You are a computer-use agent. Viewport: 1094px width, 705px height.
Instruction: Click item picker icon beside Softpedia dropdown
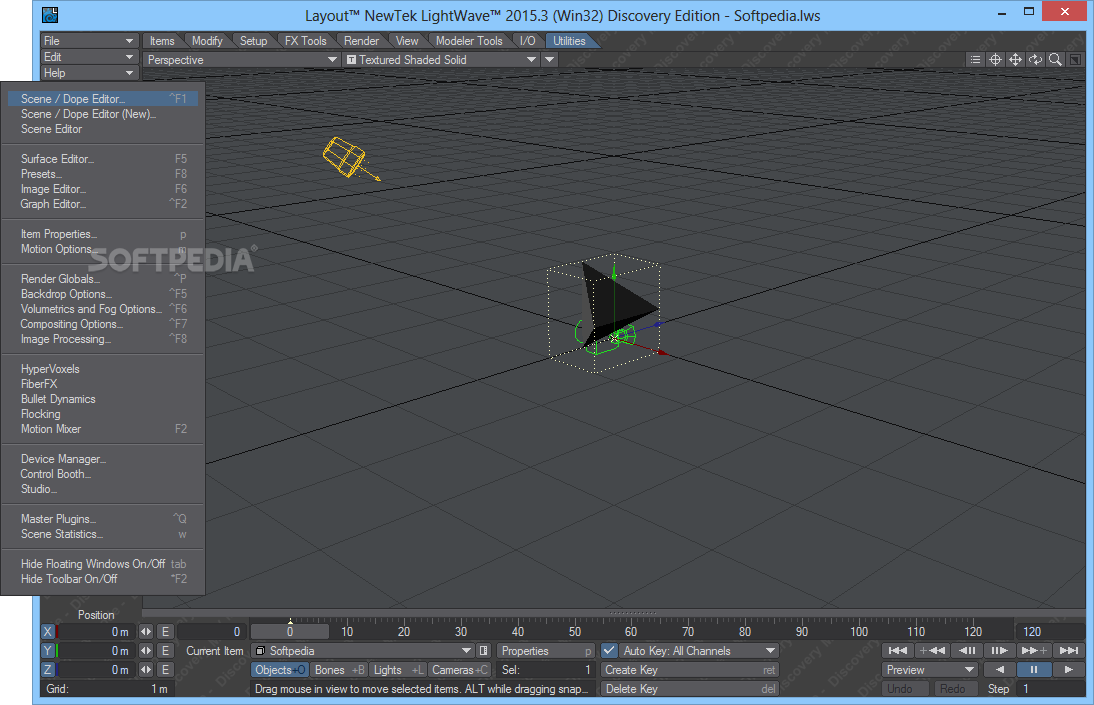[484, 651]
